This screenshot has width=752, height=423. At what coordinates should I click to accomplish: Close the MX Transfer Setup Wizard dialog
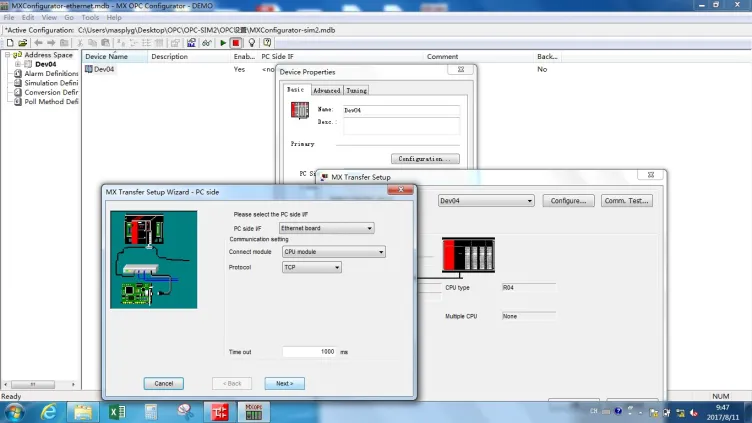pos(401,190)
